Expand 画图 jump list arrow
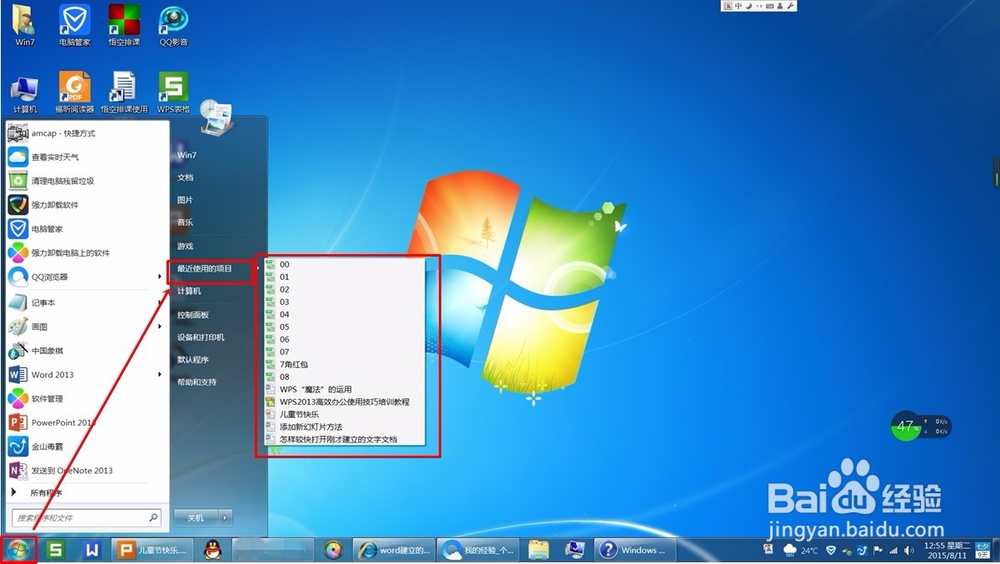Viewport: 1000px width, 564px height. coord(159,327)
